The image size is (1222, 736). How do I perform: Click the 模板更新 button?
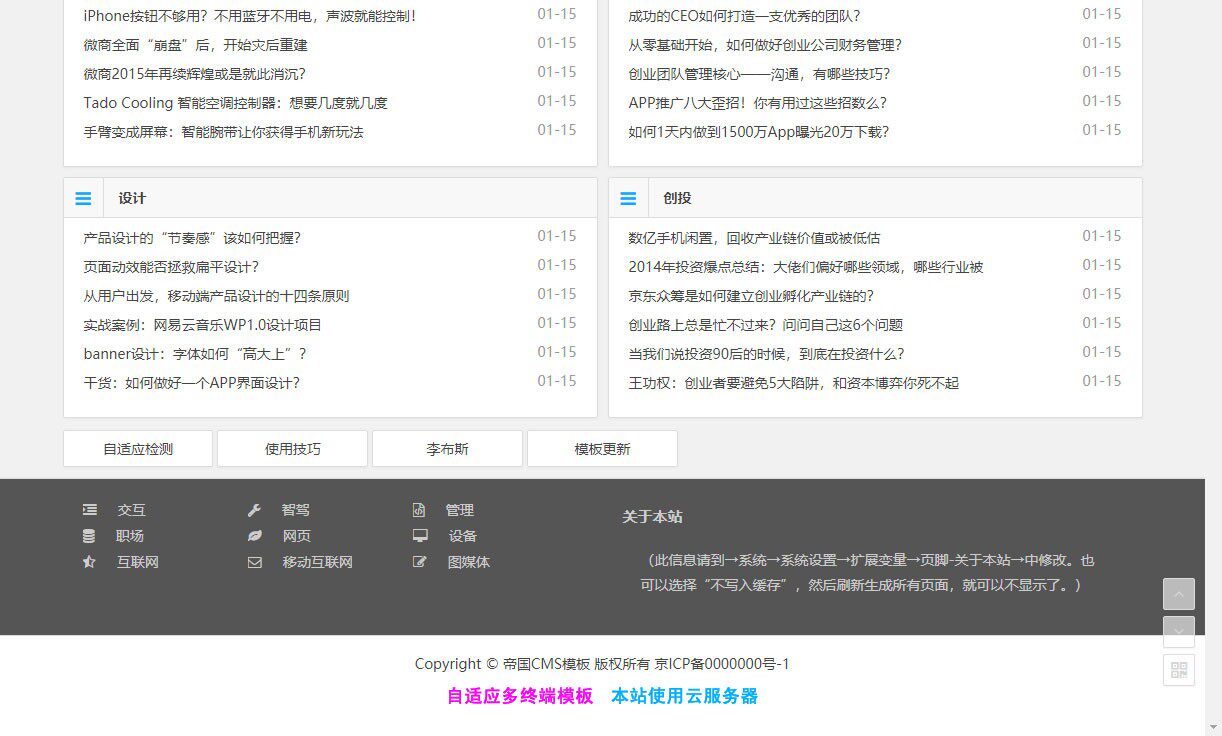(x=603, y=448)
